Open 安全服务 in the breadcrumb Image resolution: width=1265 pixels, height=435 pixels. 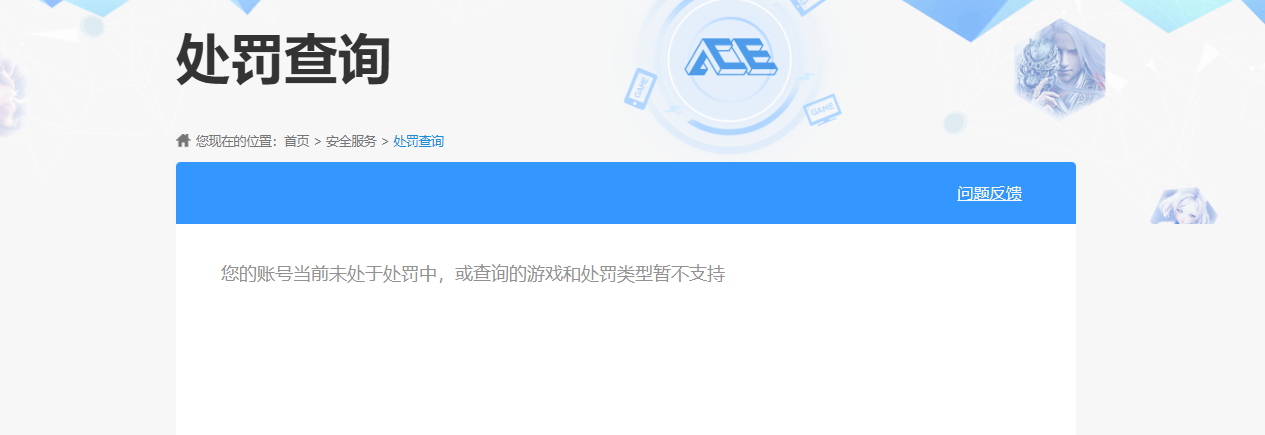click(351, 142)
